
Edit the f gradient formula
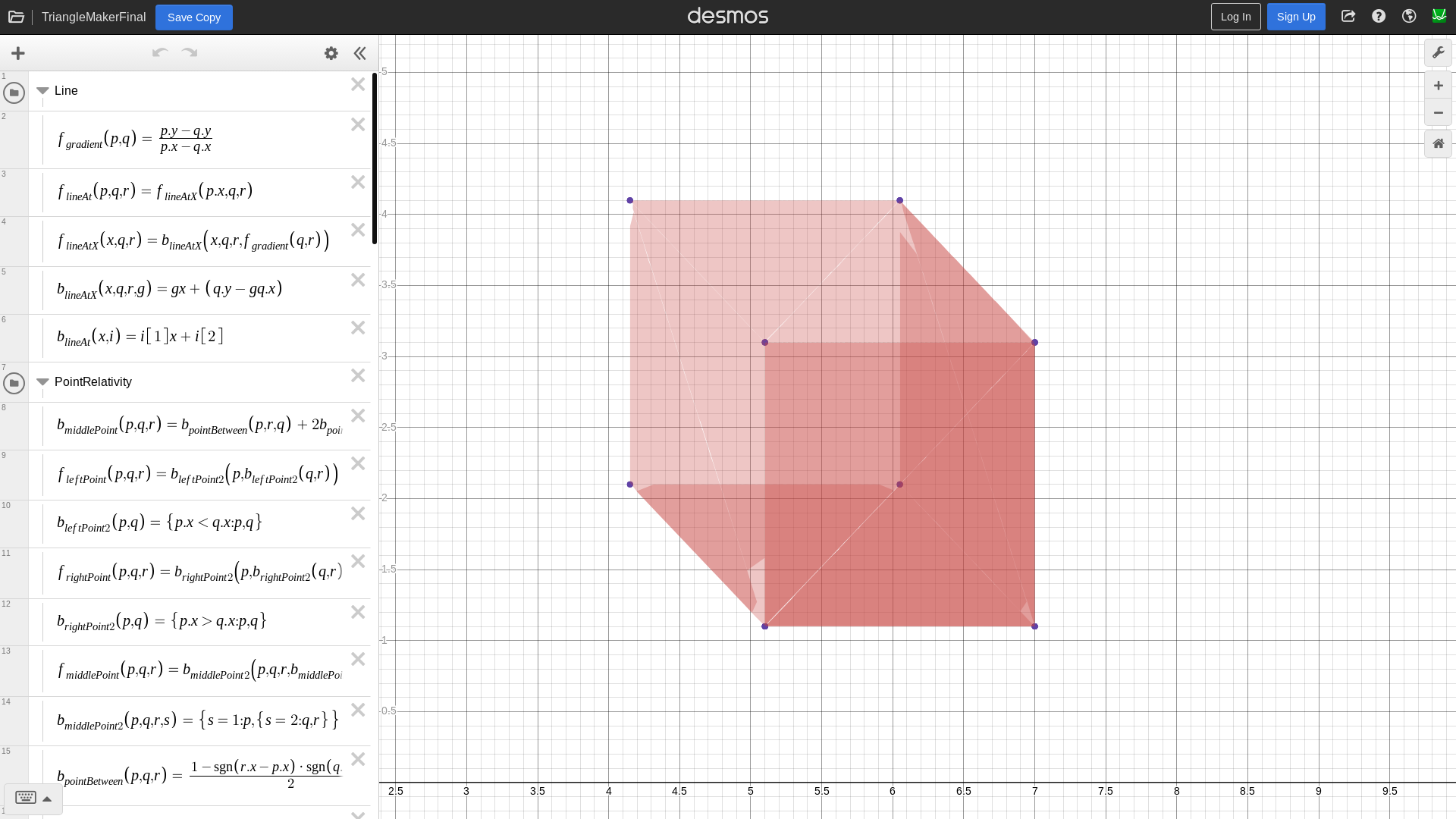pos(135,139)
